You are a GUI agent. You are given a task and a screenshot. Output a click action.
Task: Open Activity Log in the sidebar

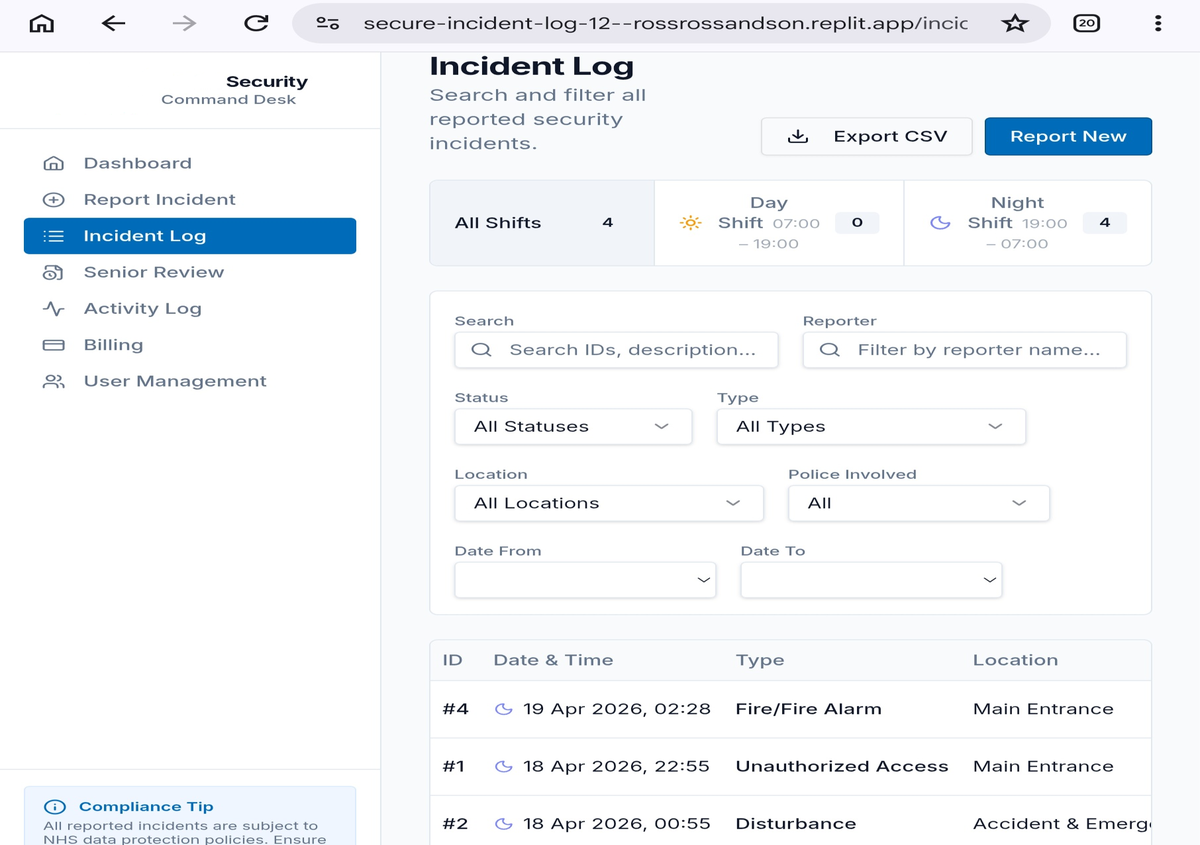tap(190, 309)
